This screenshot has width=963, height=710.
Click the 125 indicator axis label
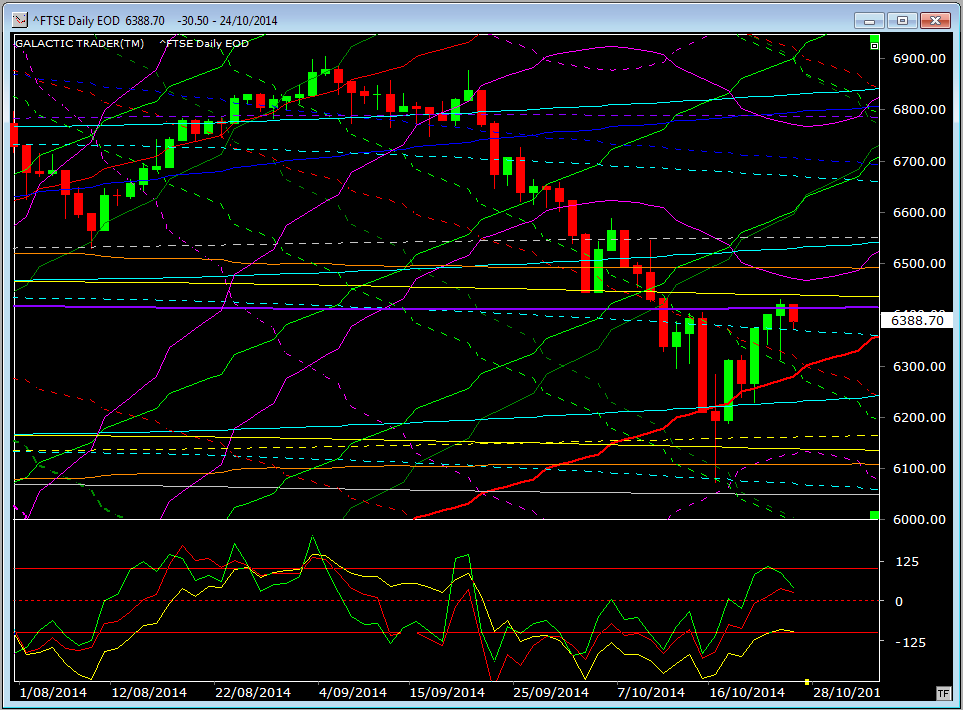click(x=907, y=562)
